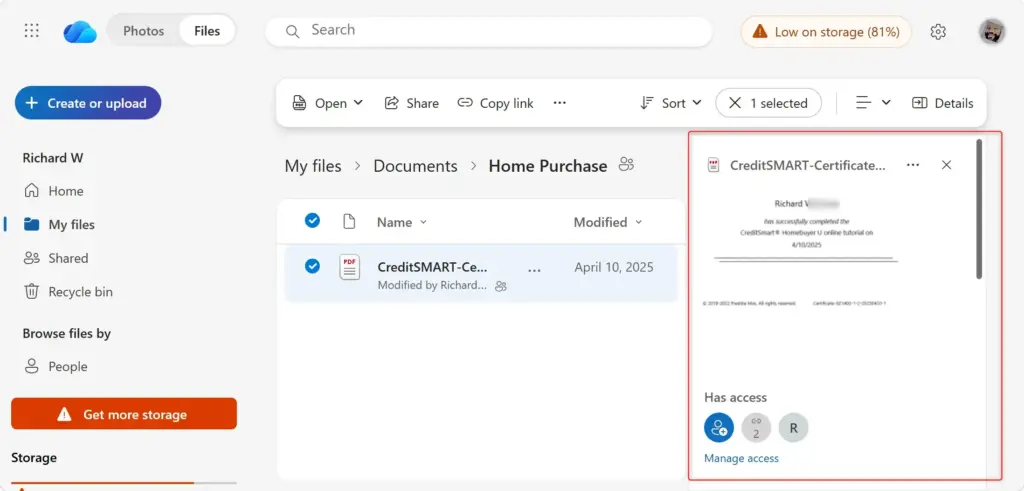
Task: Open the account profile picture
Action: pyautogui.click(x=991, y=31)
